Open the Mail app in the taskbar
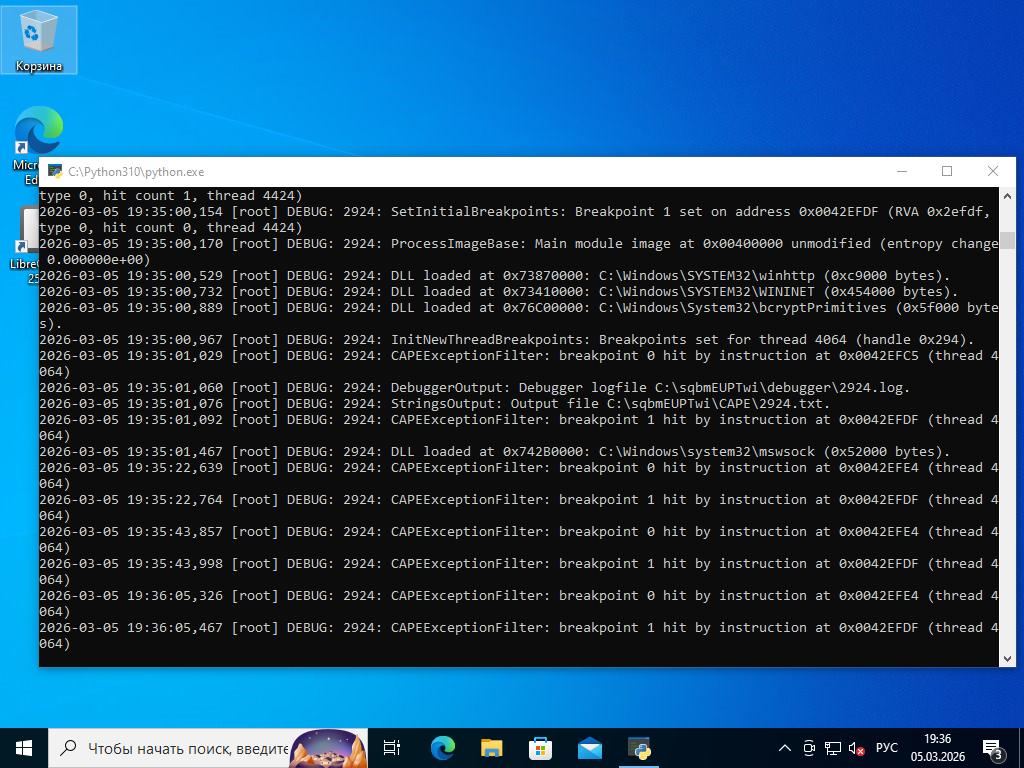This screenshot has width=1024, height=768. [589, 747]
